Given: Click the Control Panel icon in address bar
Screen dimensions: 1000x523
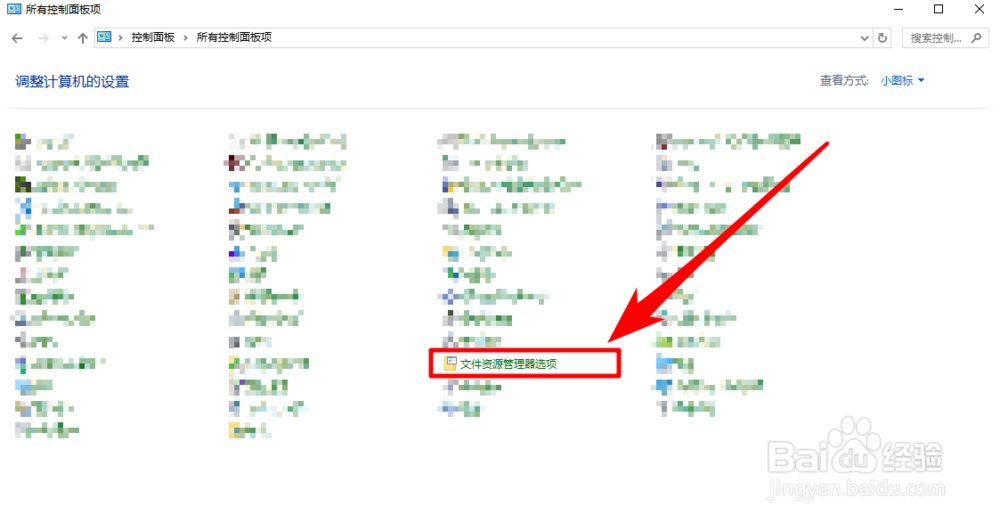Looking at the screenshot, I should (x=104, y=37).
